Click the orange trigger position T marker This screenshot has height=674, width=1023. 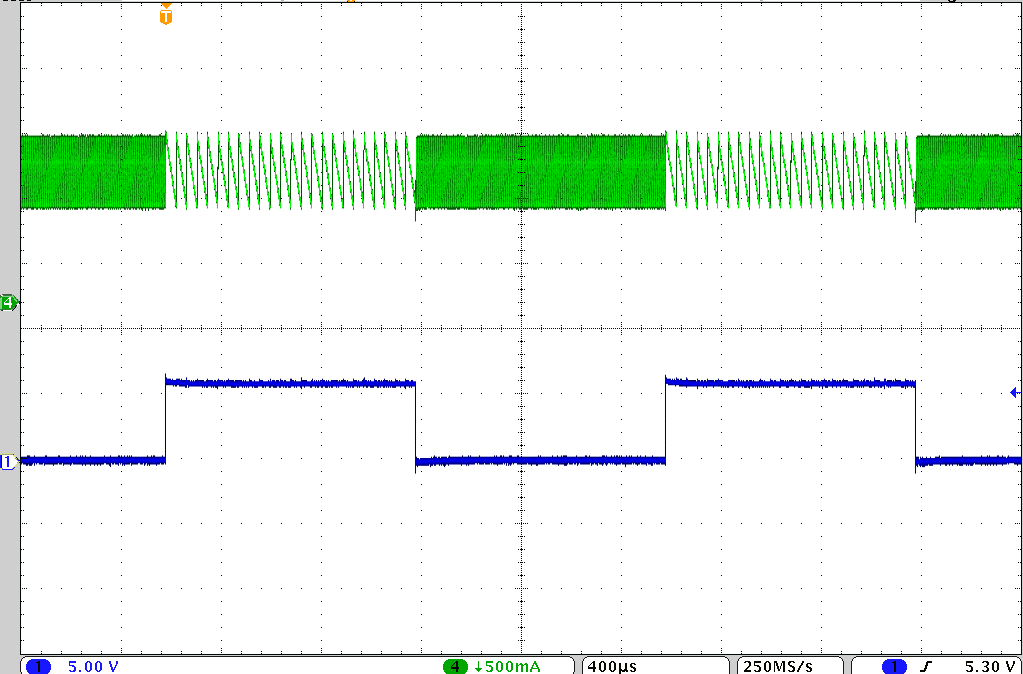165,16
